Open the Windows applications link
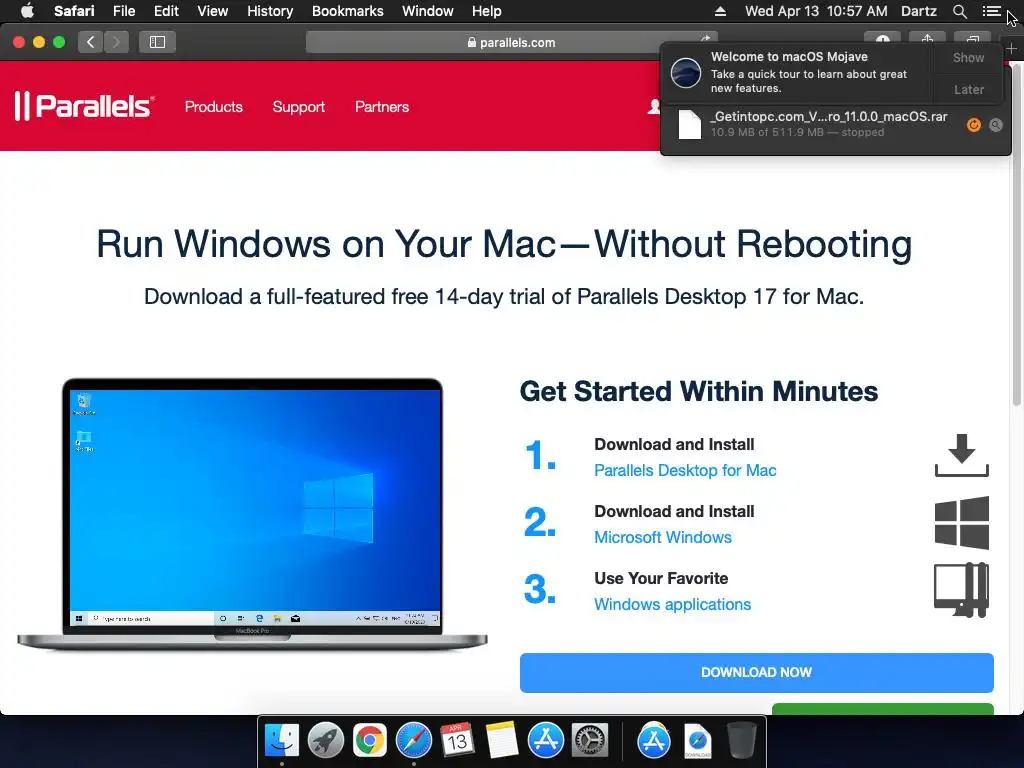 pyautogui.click(x=672, y=604)
